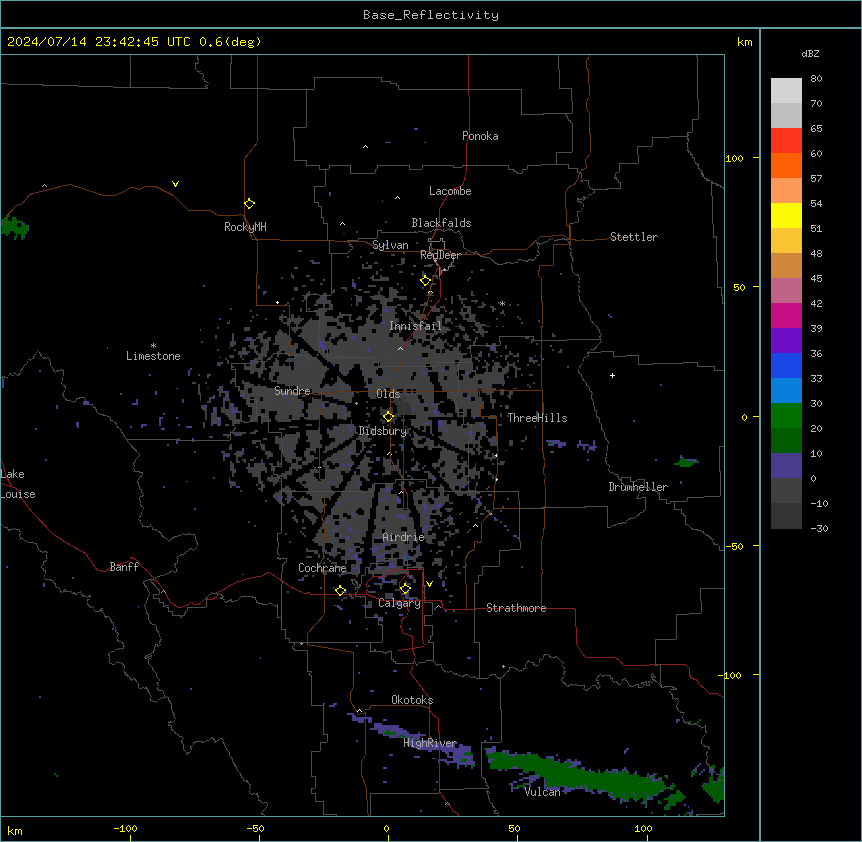Click the Banff label
The width and height of the screenshot is (862, 842).
point(124,567)
